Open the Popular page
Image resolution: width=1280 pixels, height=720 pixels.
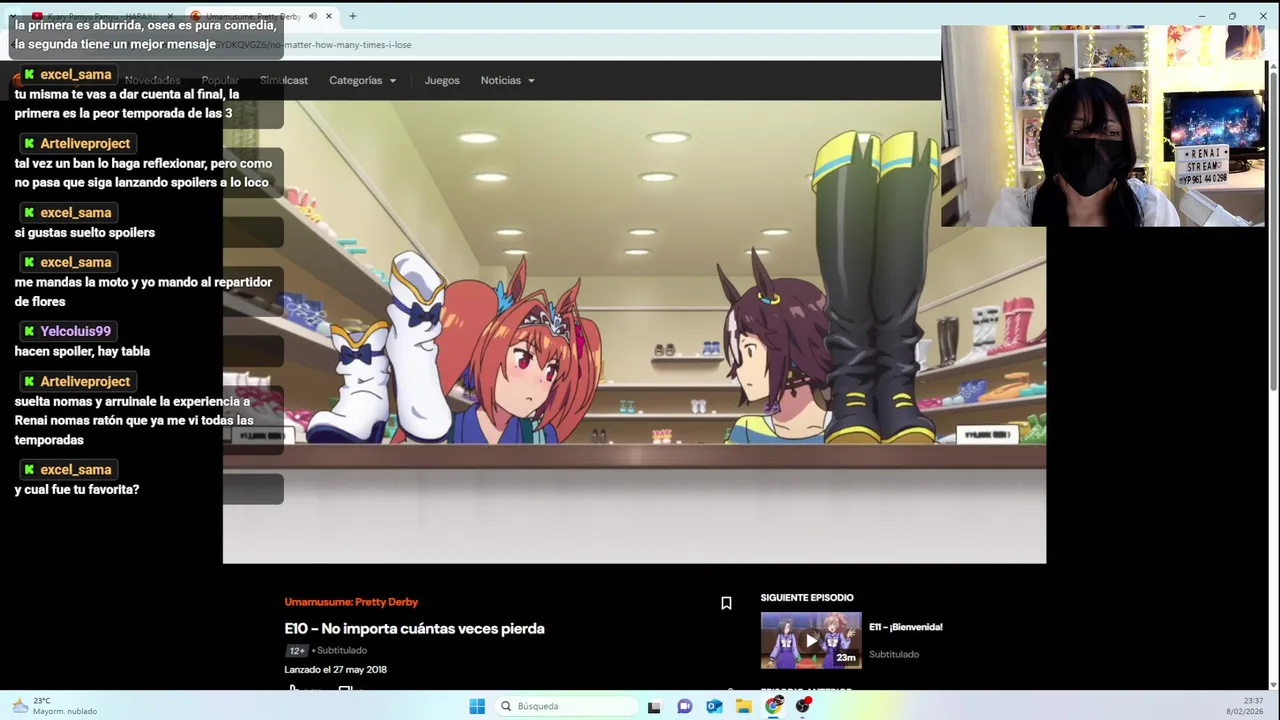[220, 80]
